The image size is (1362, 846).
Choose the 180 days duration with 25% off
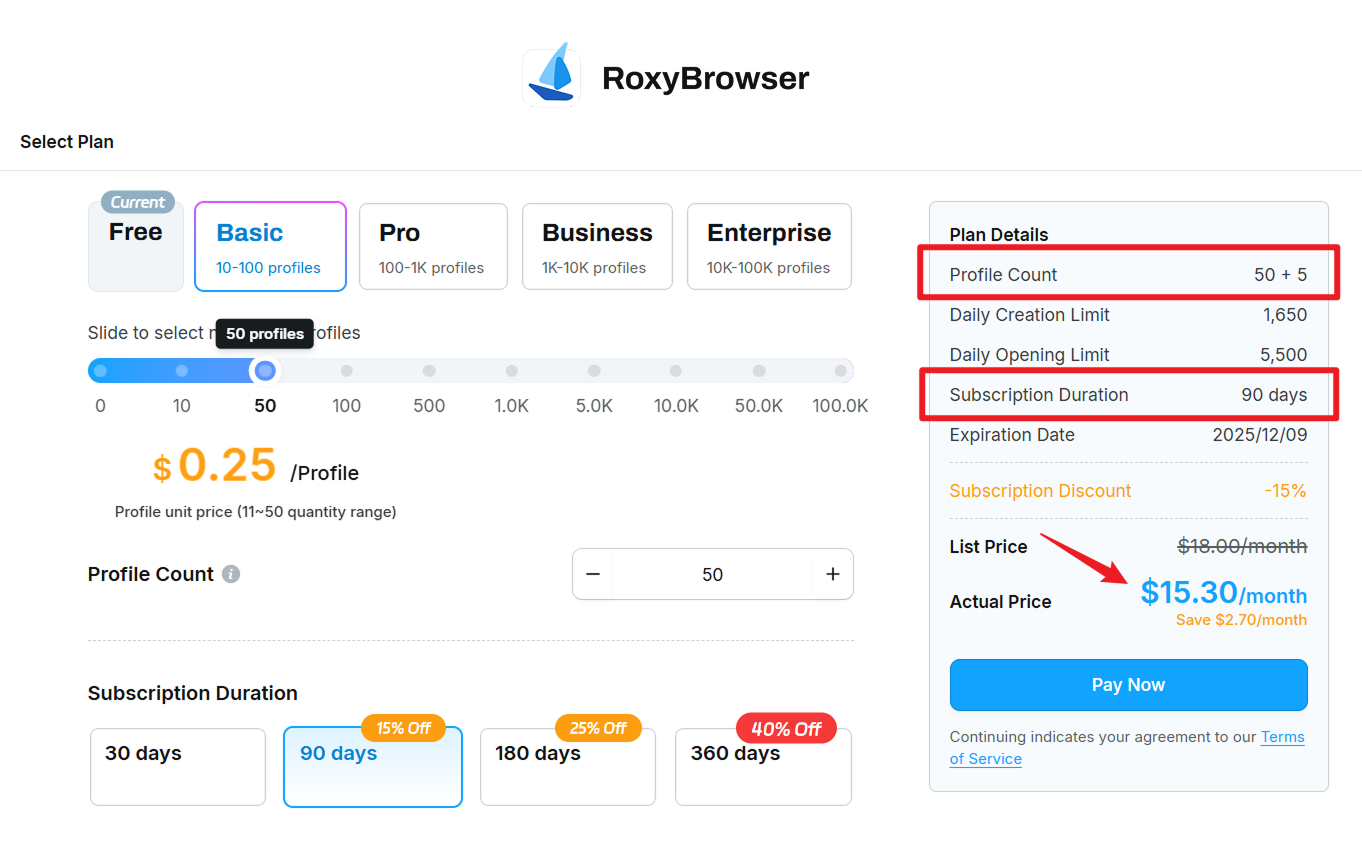point(567,767)
